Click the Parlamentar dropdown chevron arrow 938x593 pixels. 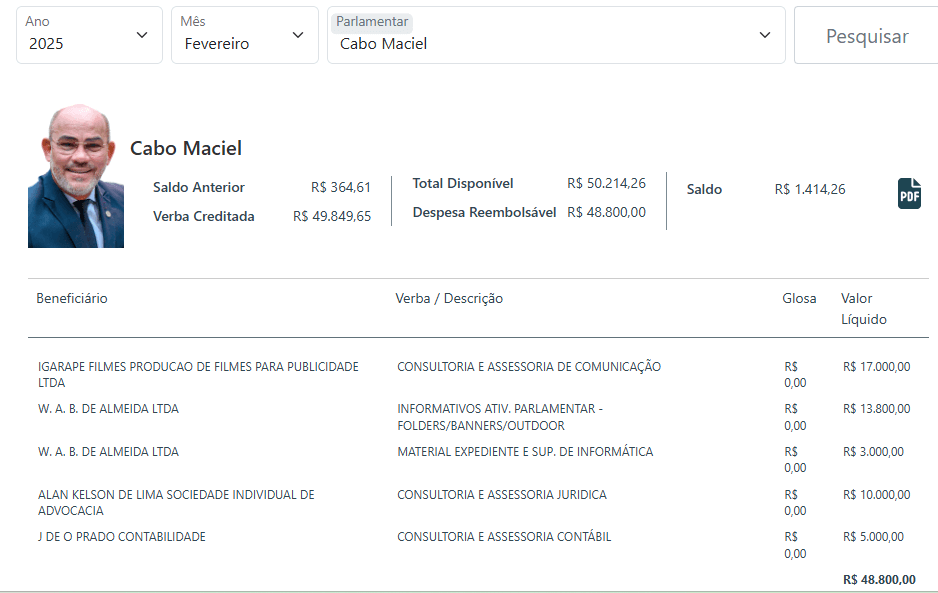click(765, 35)
